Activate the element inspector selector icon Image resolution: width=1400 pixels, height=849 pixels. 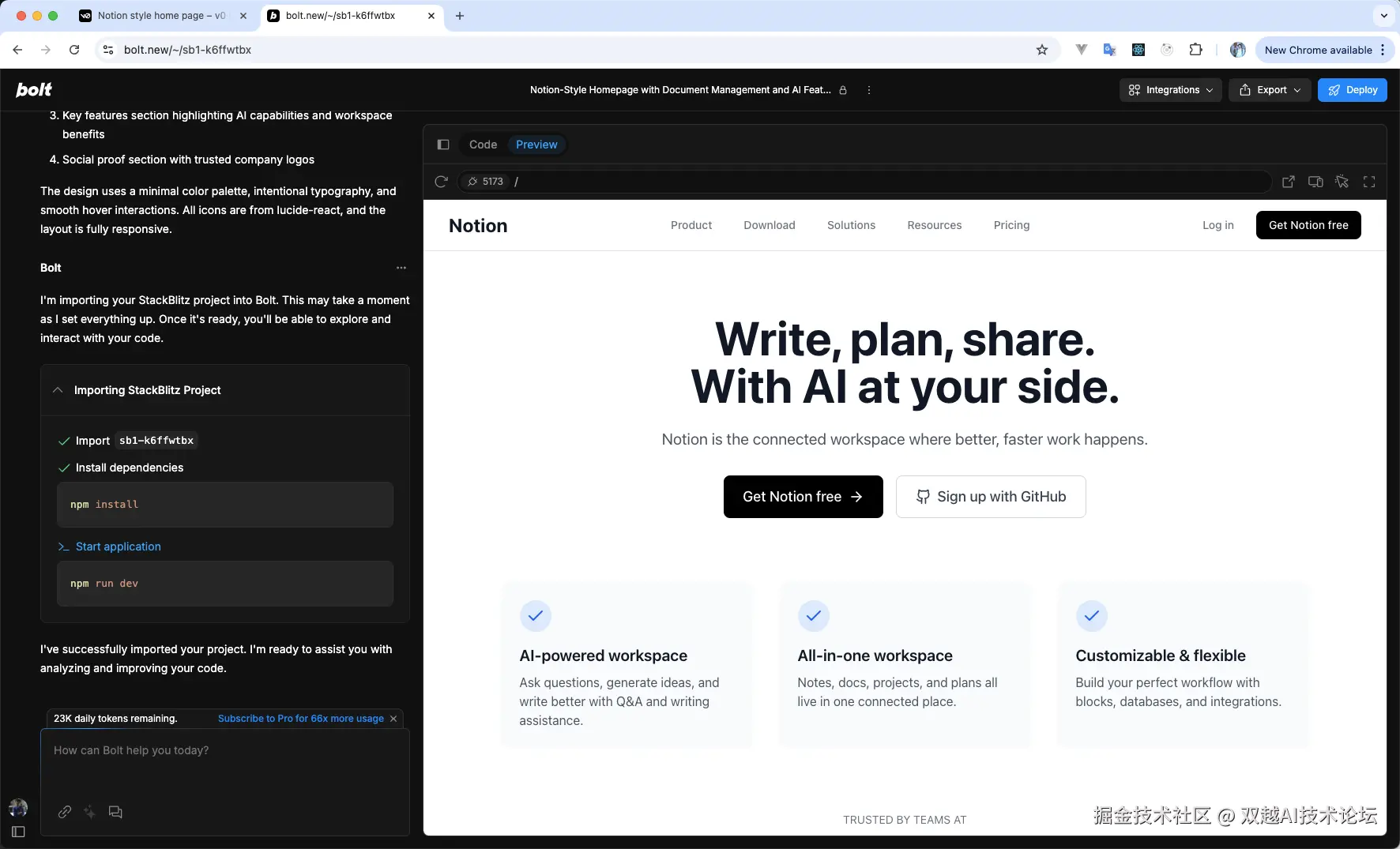point(1342,182)
